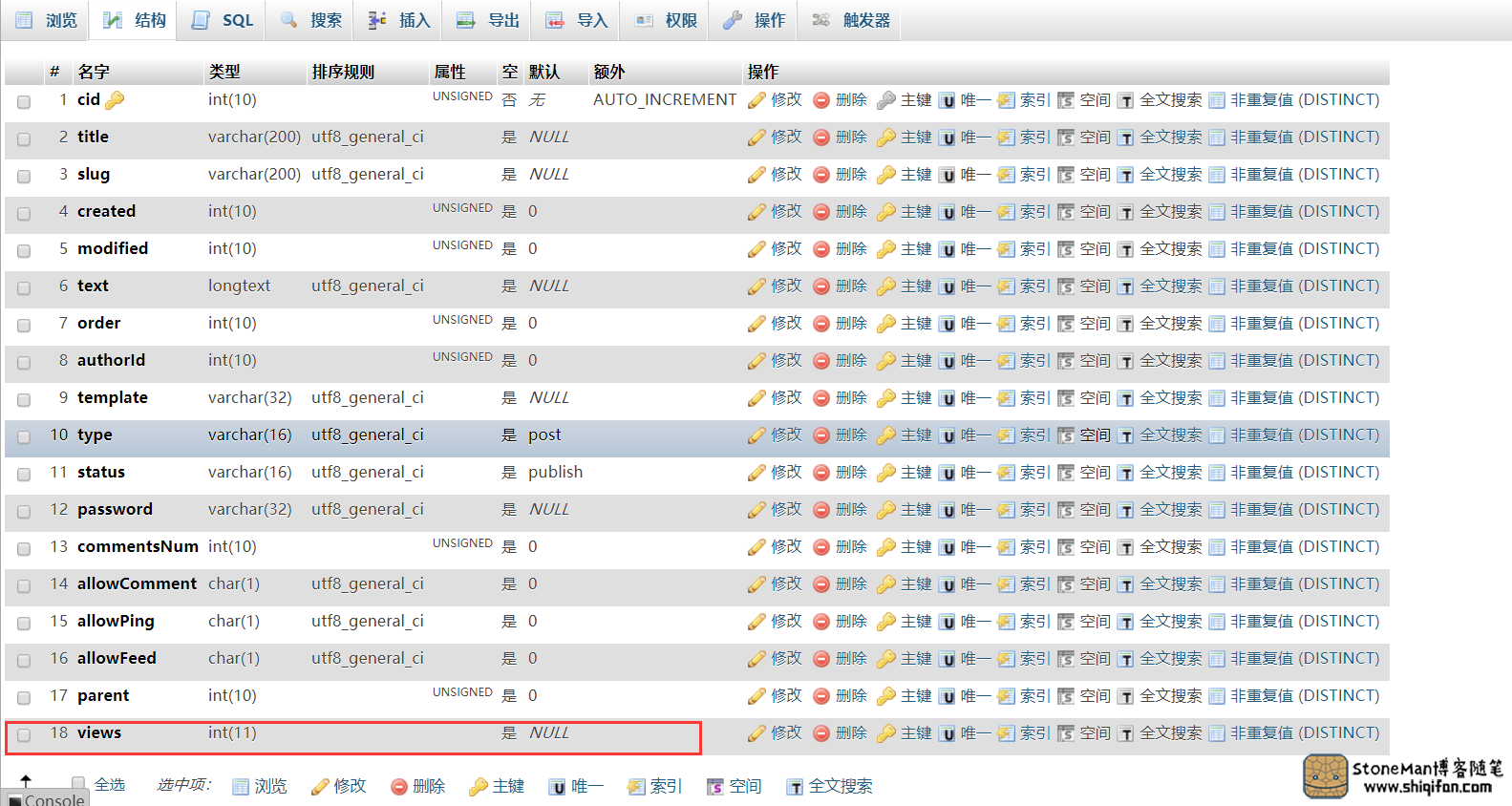The height and width of the screenshot is (806, 1512).
Task: Click the bottom bar primary key icon
Action: click(x=479, y=787)
